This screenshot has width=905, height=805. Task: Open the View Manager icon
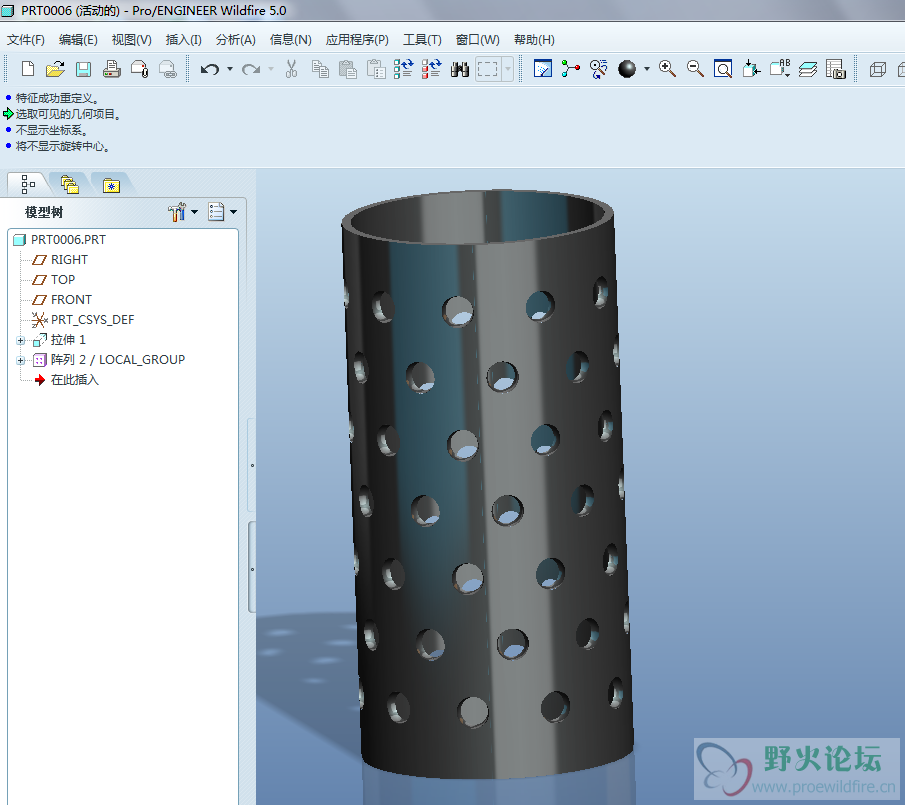click(x=836, y=69)
